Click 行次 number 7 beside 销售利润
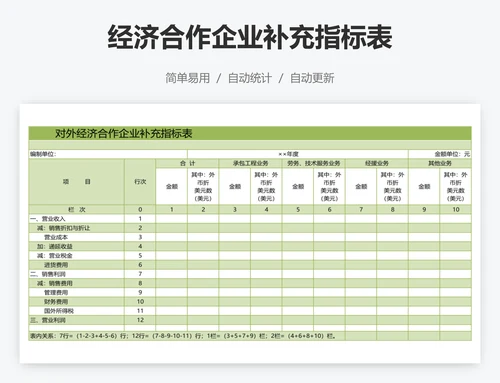 tap(140, 274)
